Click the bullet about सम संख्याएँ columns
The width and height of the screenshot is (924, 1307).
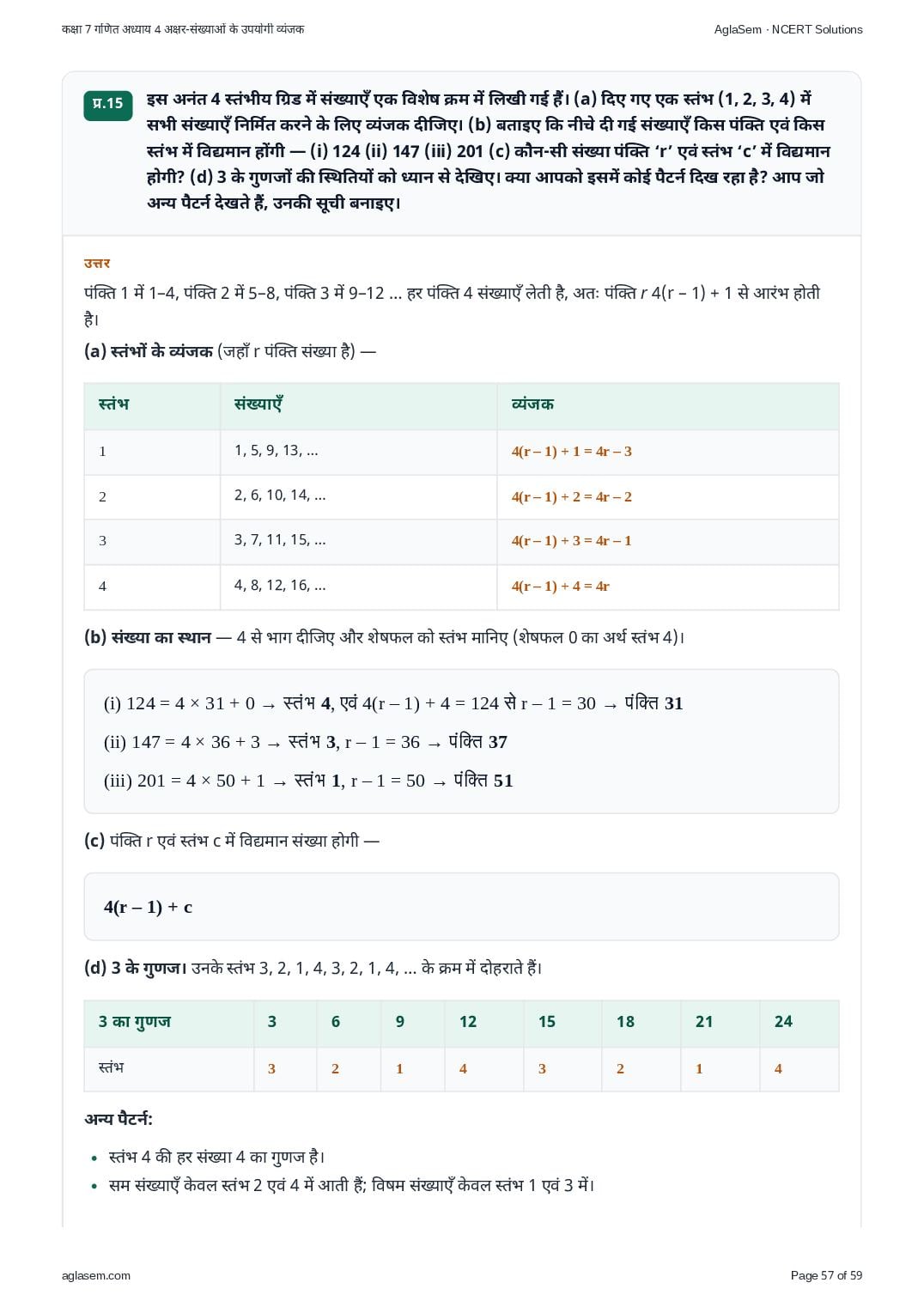point(351,1185)
